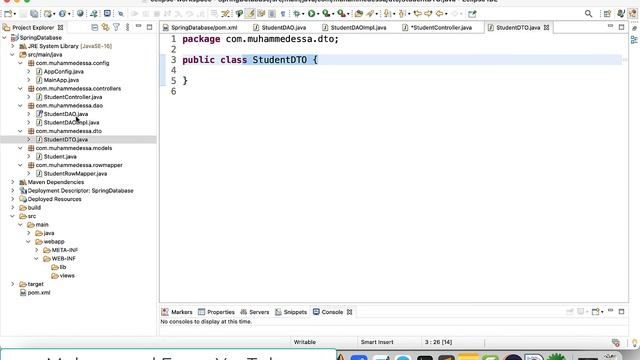Click the Run External Tools toolbar icon
Viewport: 640px width, 360px height.
coord(341,14)
